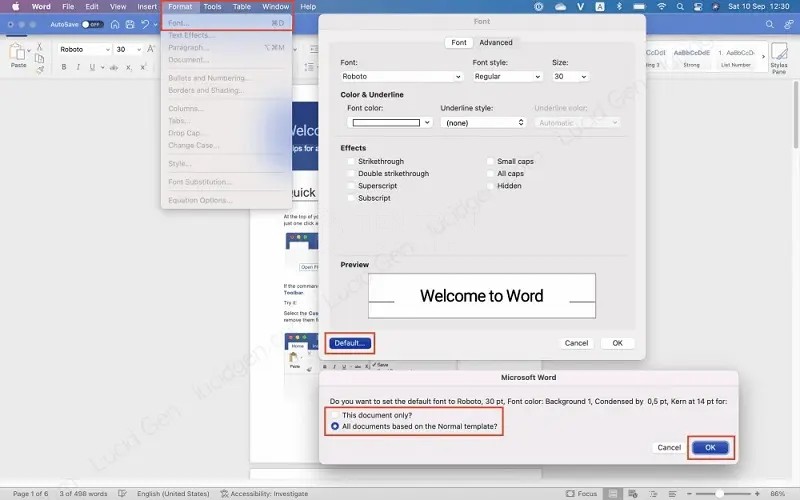Click the Italic formatting icon

(x=77, y=67)
